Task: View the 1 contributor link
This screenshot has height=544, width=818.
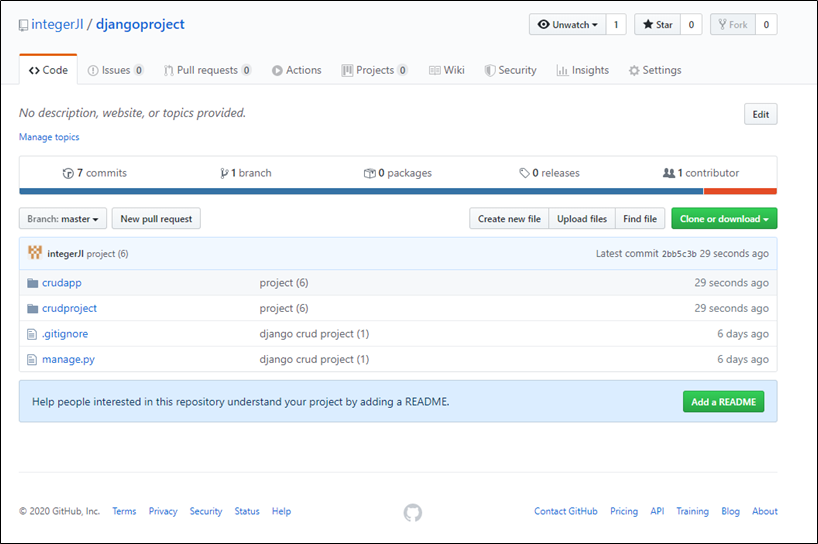Action: point(701,173)
